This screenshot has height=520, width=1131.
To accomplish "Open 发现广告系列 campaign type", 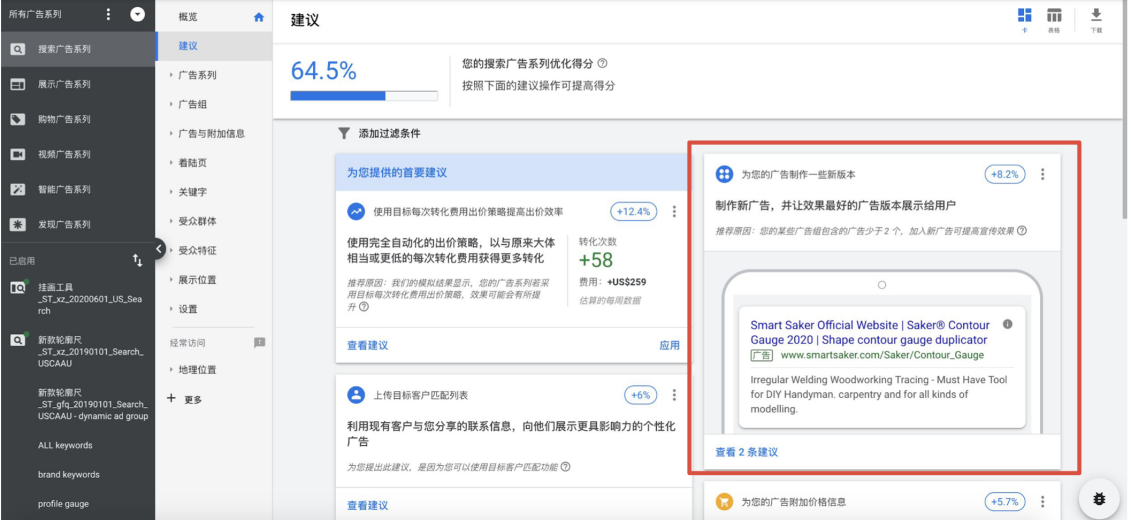I will (64, 224).
